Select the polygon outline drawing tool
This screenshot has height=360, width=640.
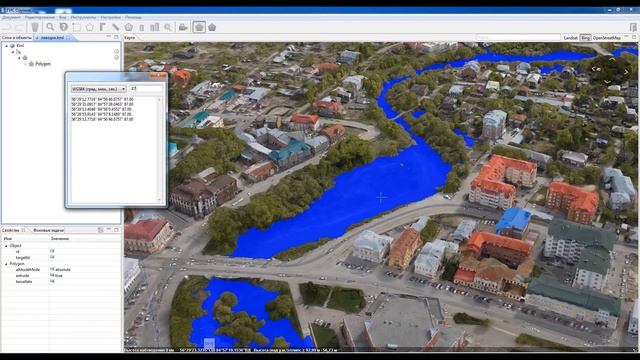[x=89, y=27]
